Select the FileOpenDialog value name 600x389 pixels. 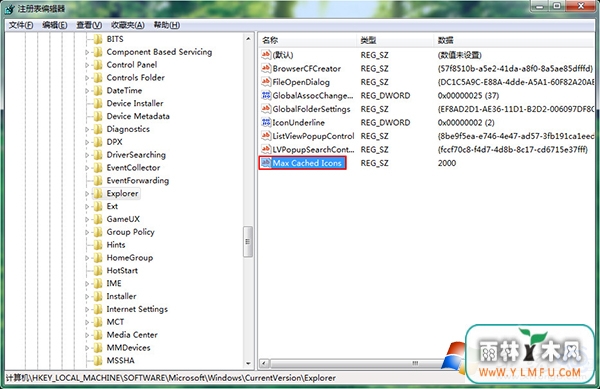pyautogui.click(x=301, y=82)
